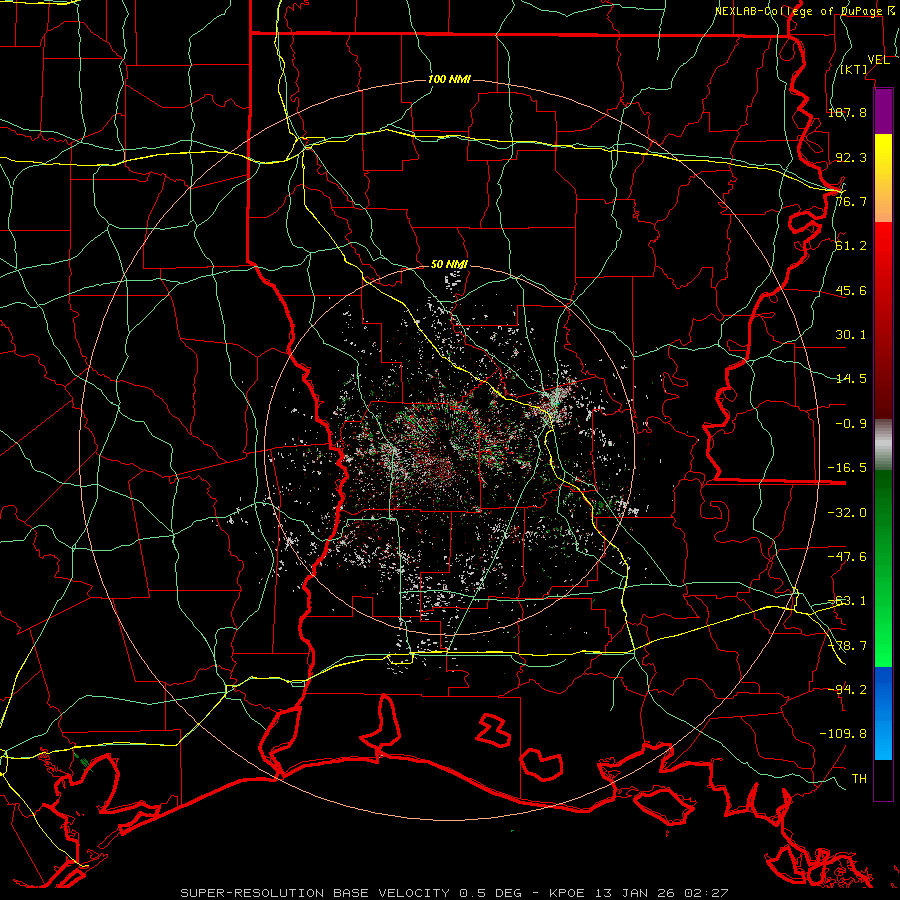Screen dimensions: 900x900
Task: Select the -109.8 value on velocity scale
Action: click(x=843, y=734)
